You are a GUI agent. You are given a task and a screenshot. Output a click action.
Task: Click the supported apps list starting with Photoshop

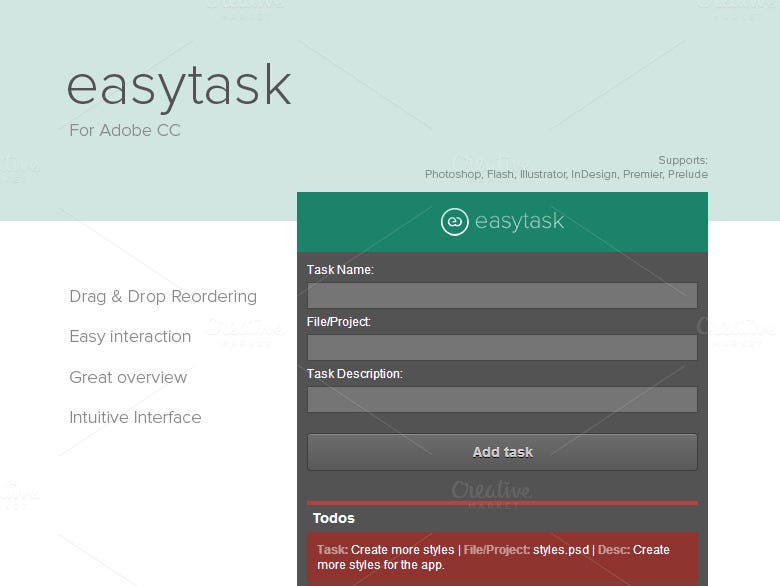(x=566, y=174)
